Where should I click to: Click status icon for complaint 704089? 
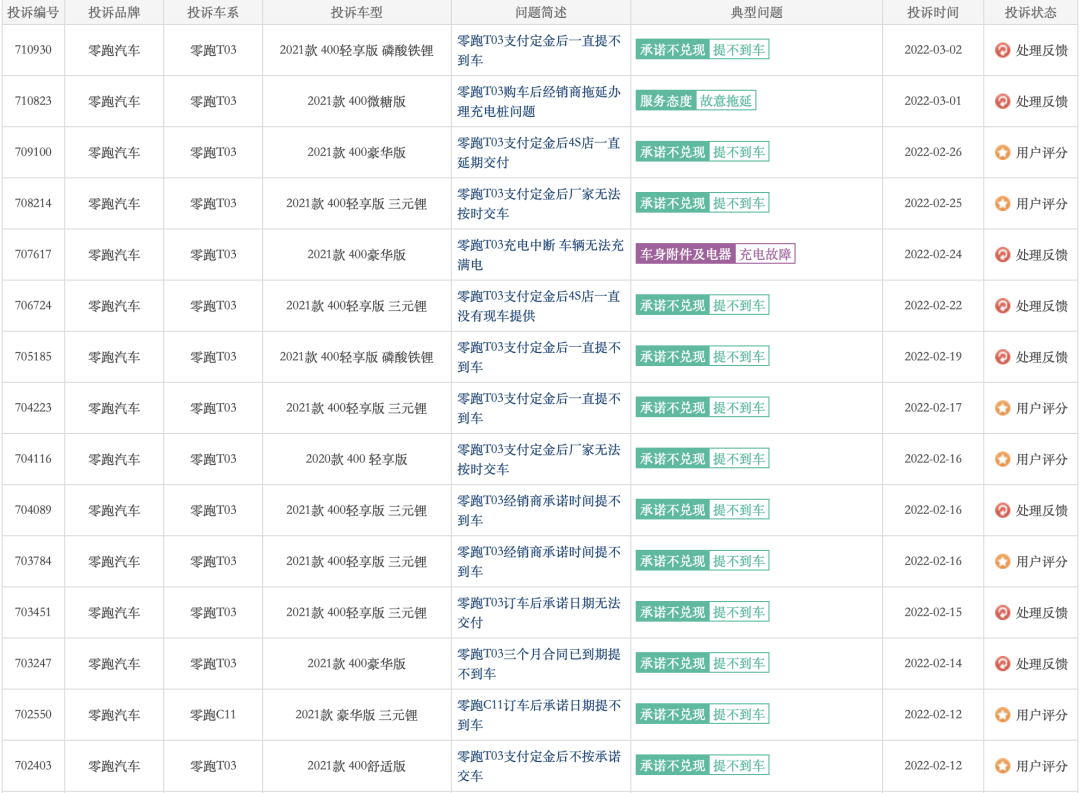click(1002, 511)
